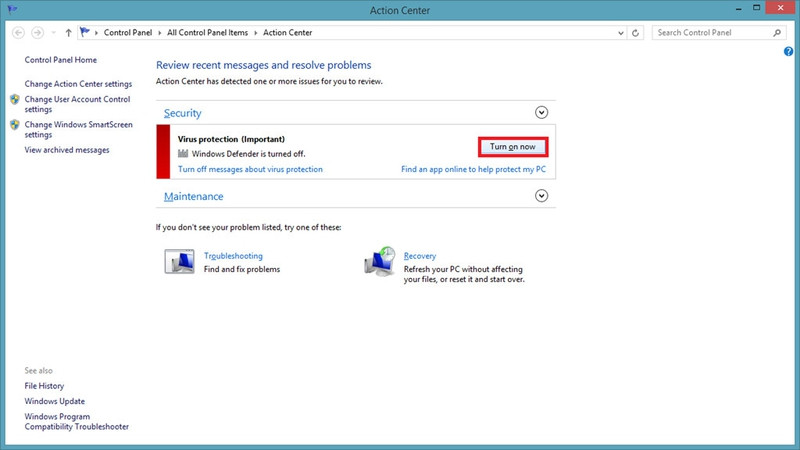
Task: Open Windows Update from See also
Action: pos(54,401)
